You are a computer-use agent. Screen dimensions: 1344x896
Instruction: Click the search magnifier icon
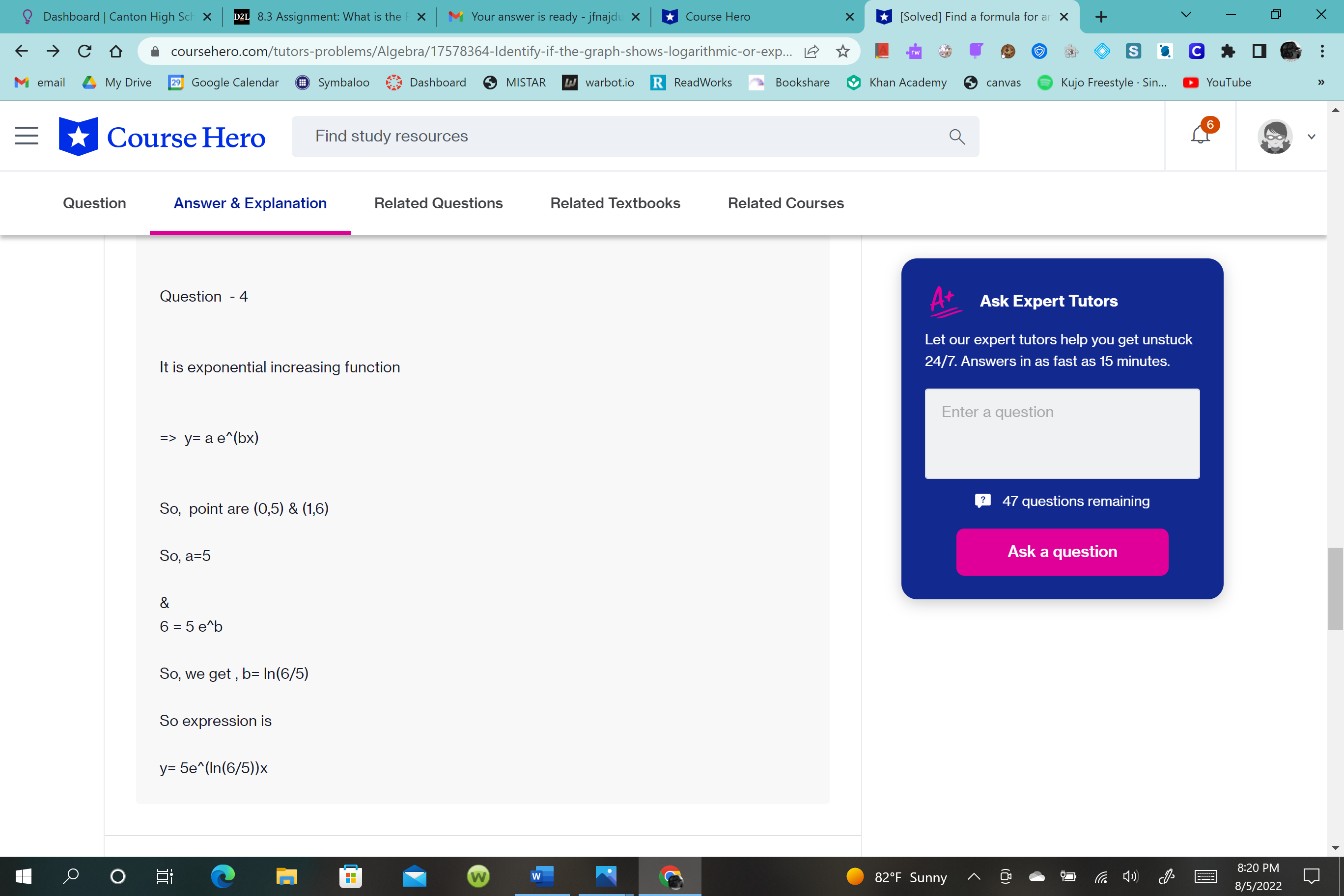coord(956,137)
